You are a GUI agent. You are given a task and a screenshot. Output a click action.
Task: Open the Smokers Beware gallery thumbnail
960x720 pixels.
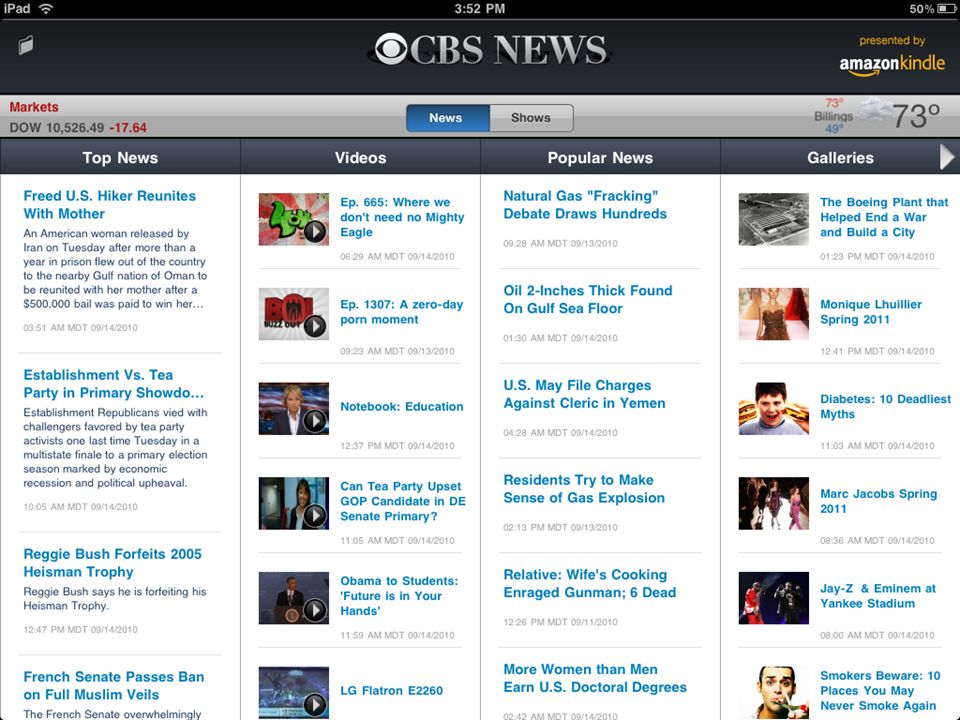pos(773,692)
